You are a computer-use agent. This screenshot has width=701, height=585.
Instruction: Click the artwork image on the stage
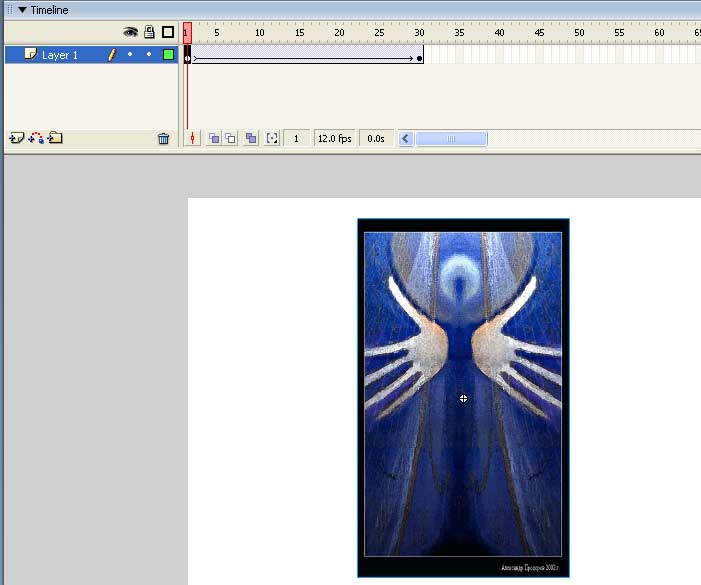pyautogui.click(x=463, y=398)
